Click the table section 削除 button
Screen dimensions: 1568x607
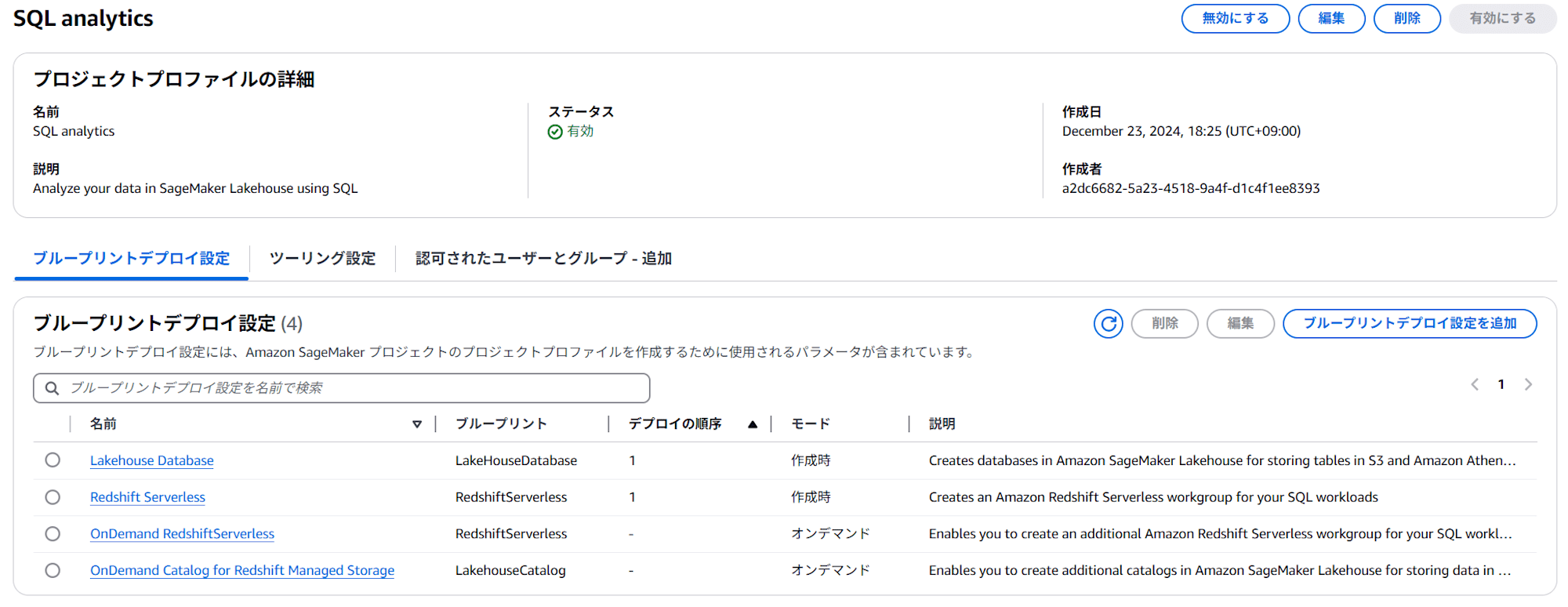pos(1165,323)
